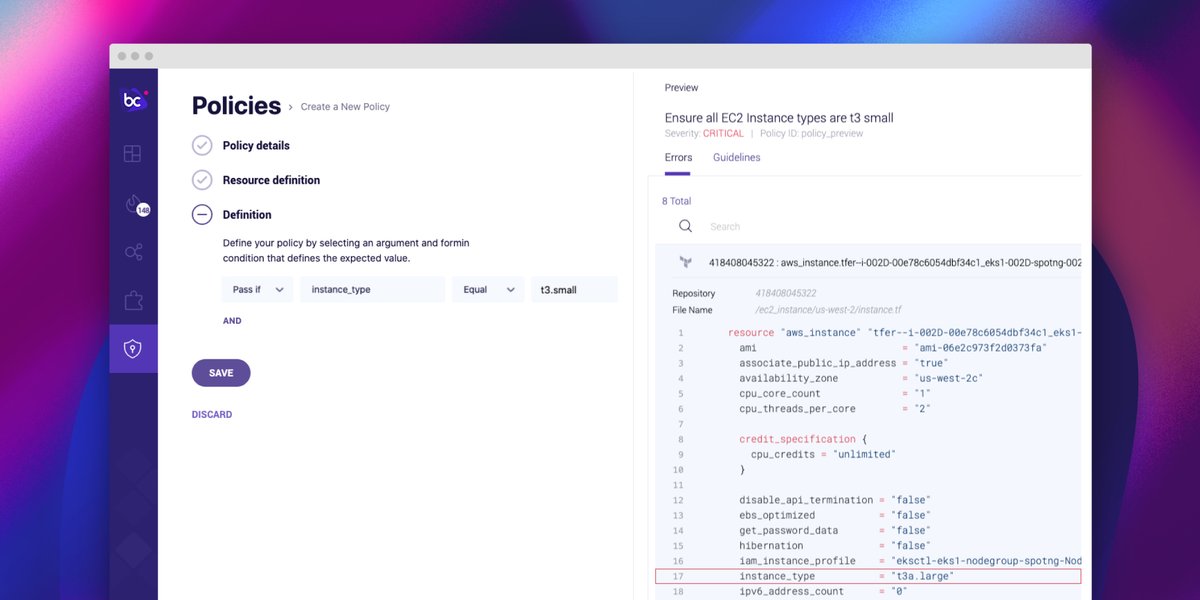Click the 8 Total count text
The height and width of the screenshot is (600, 1200).
coord(677,201)
